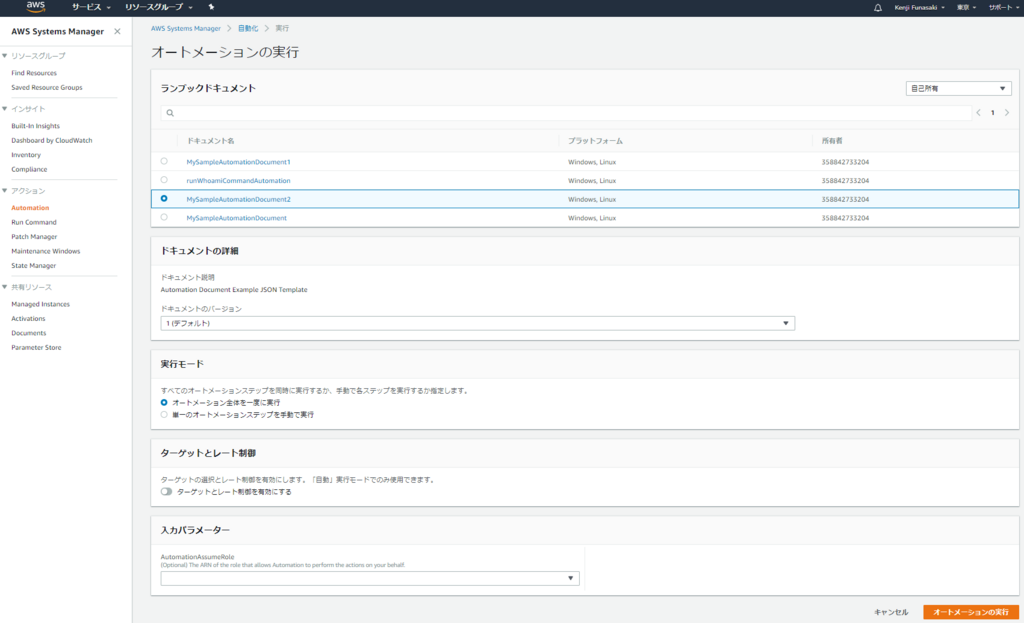The image size is (1024, 623).
Task: Open the 東京 region menu
Action: 967,8
